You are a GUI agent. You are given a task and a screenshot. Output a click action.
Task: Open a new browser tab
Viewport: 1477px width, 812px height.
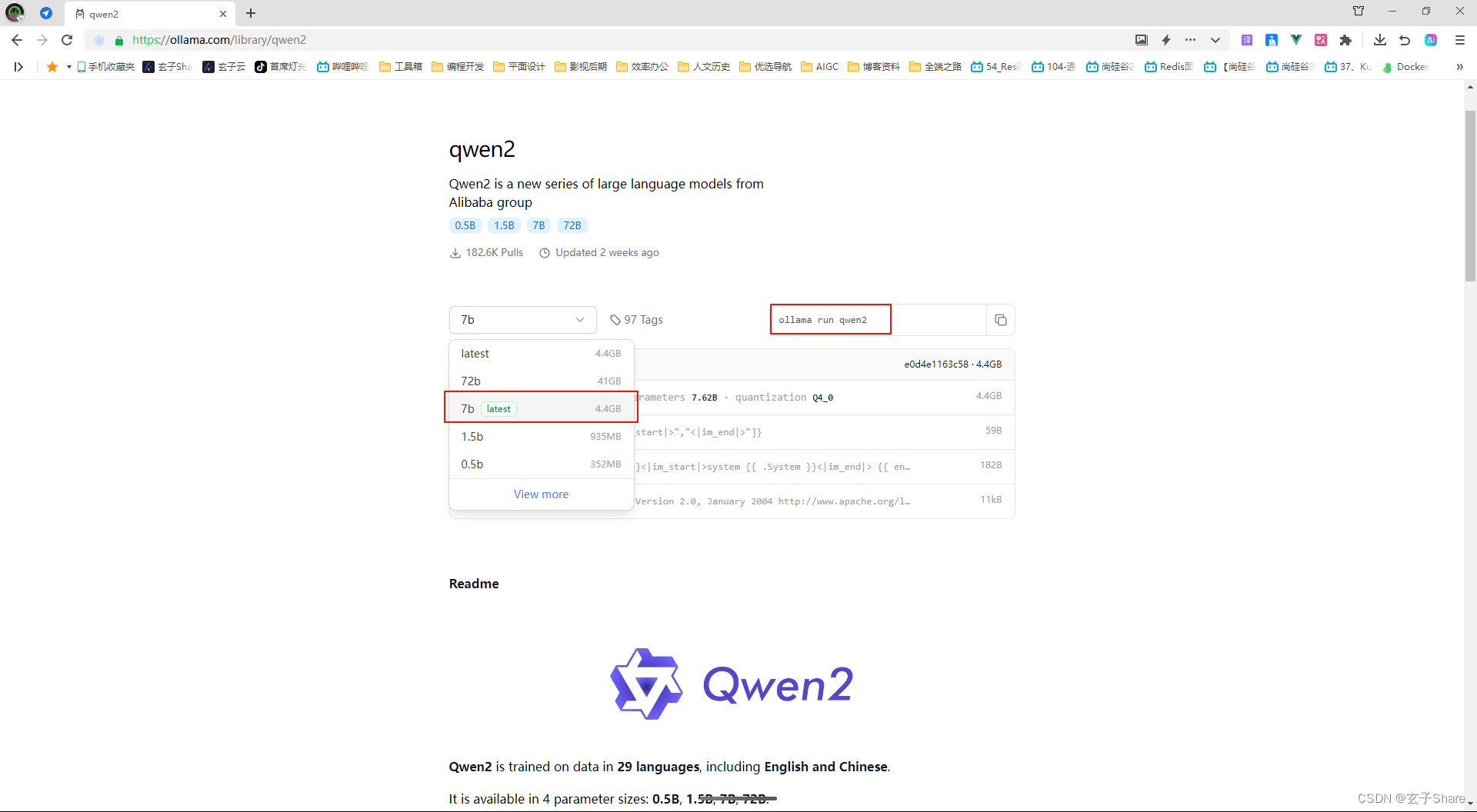click(x=251, y=13)
